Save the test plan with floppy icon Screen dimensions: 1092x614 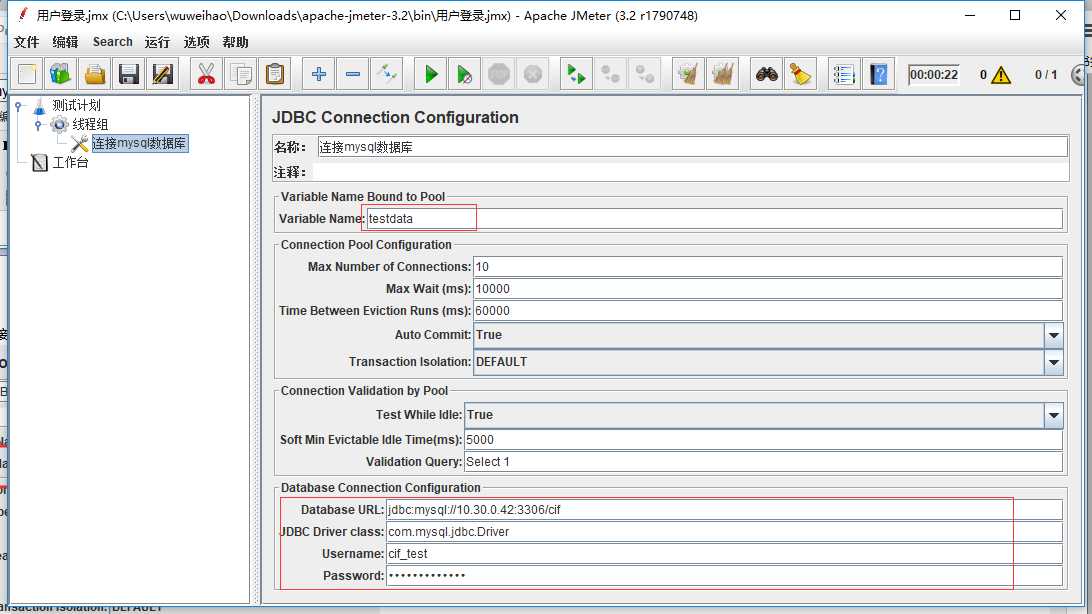(129, 74)
